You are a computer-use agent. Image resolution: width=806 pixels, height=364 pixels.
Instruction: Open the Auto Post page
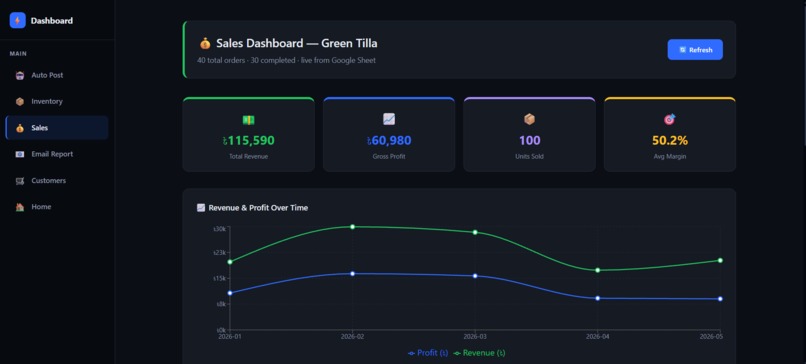pos(57,76)
